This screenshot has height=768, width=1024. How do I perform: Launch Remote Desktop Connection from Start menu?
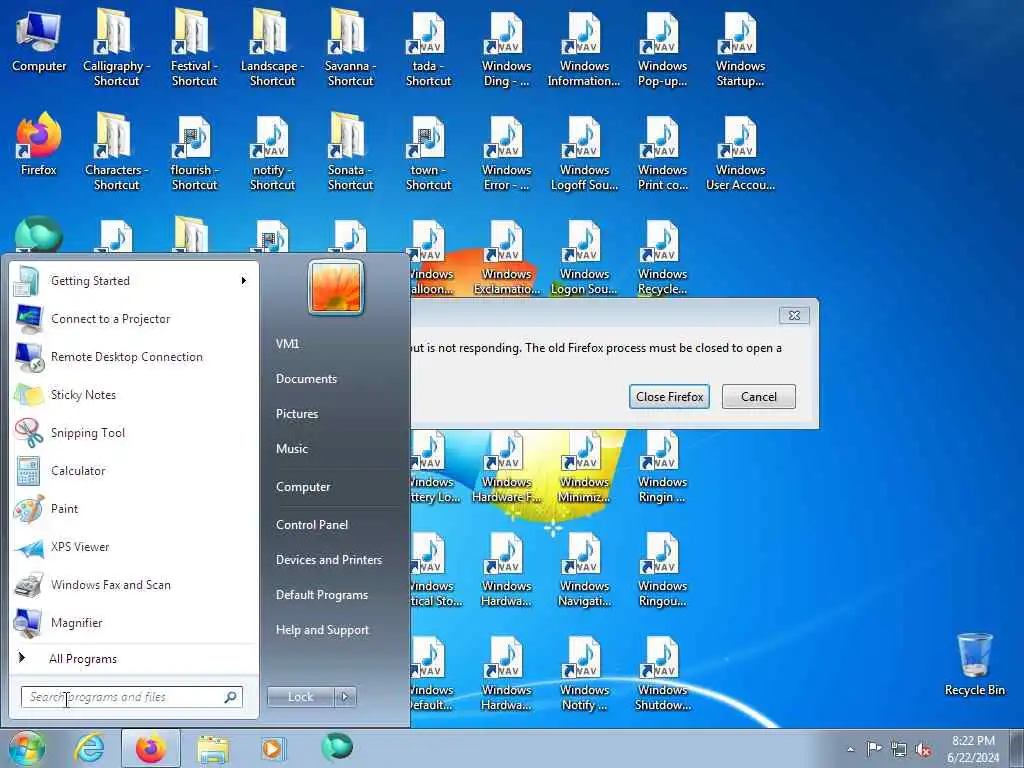pyautogui.click(x=134, y=357)
